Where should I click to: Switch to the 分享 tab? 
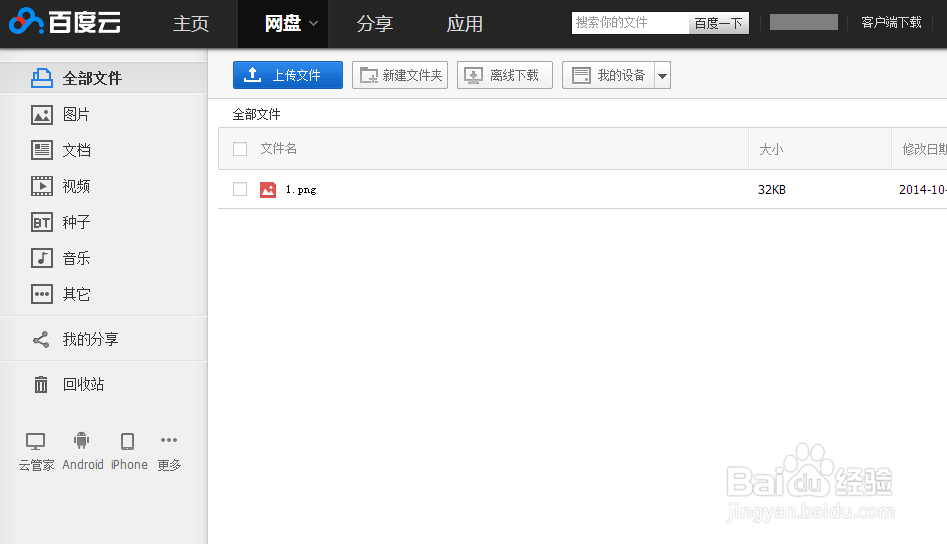pos(374,24)
